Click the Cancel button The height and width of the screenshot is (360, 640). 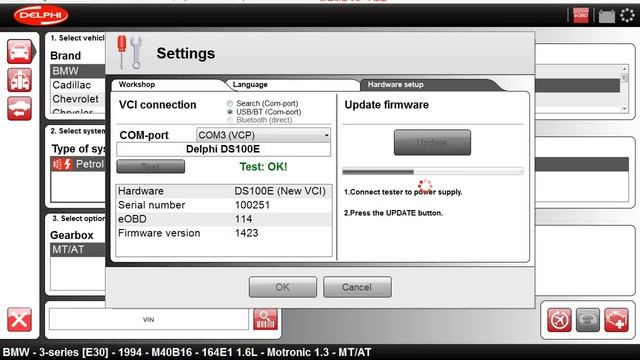(357, 287)
